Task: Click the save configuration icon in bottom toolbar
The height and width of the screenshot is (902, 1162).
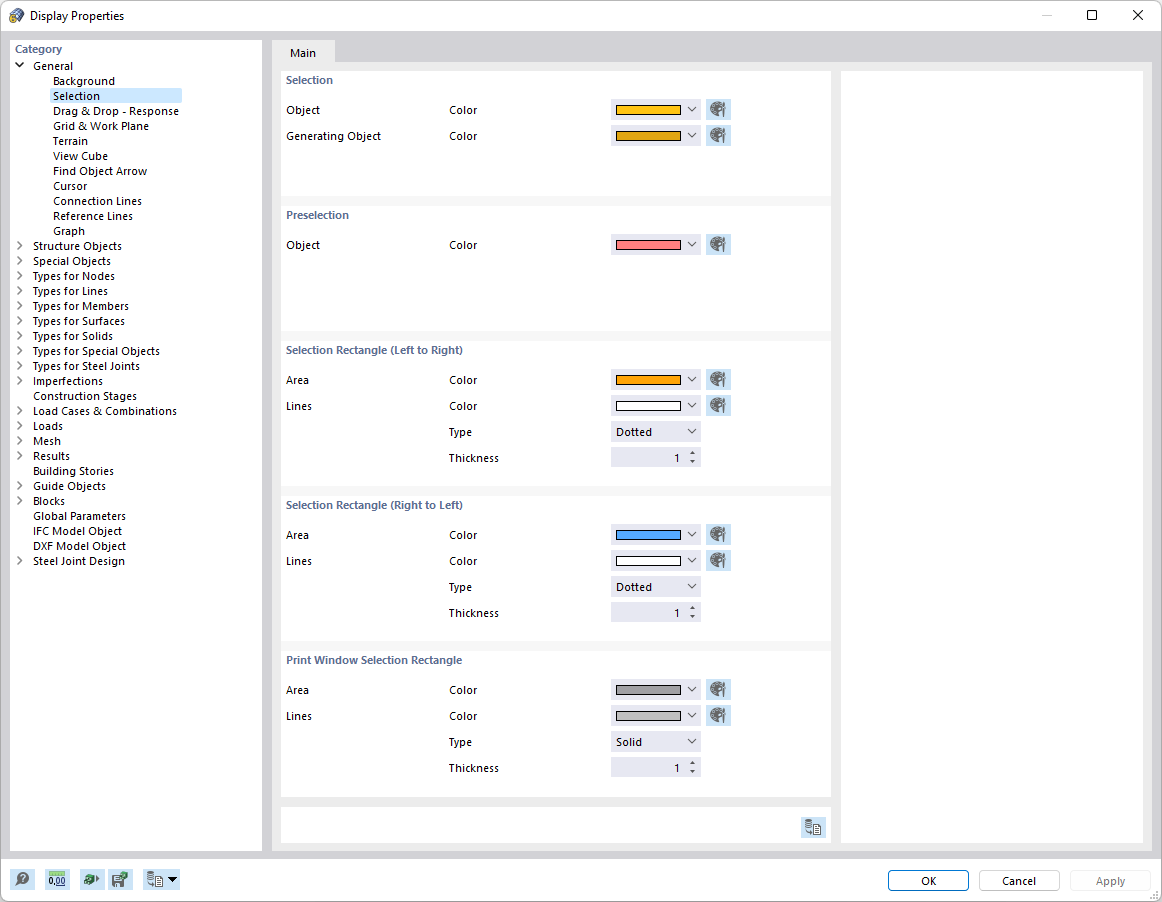Action: [120, 880]
